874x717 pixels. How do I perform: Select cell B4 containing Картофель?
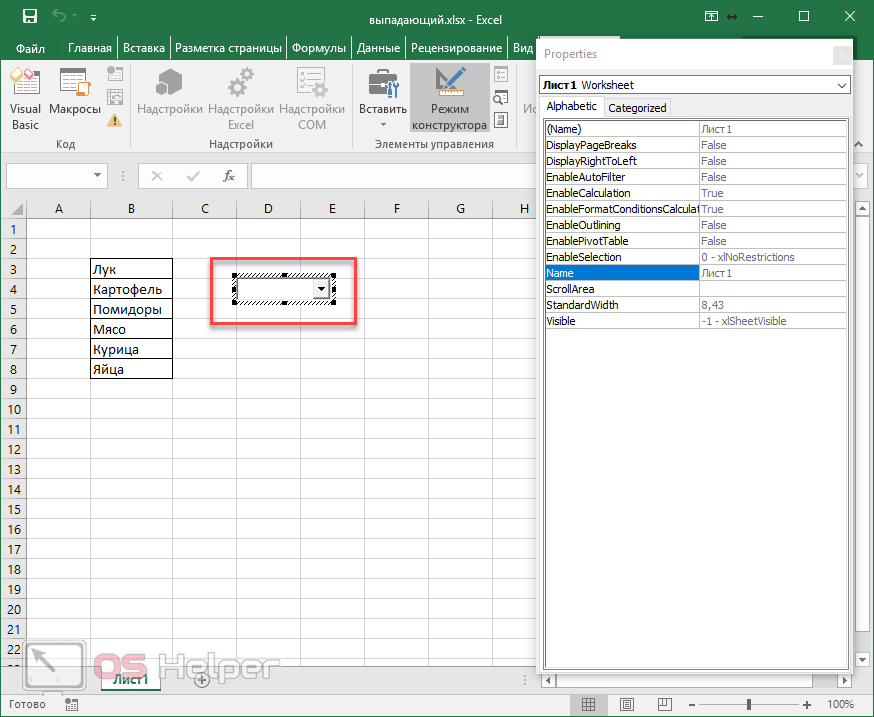click(130, 289)
